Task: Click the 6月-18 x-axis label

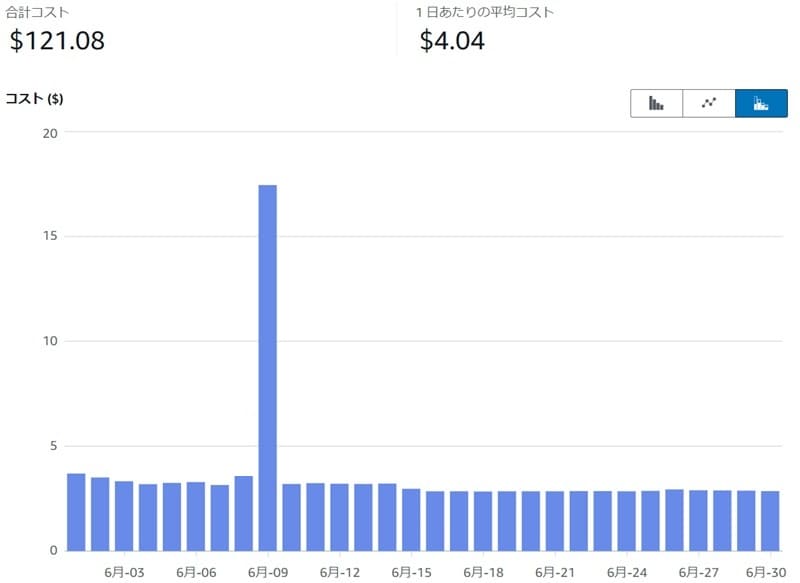Action: tap(483, 572)
